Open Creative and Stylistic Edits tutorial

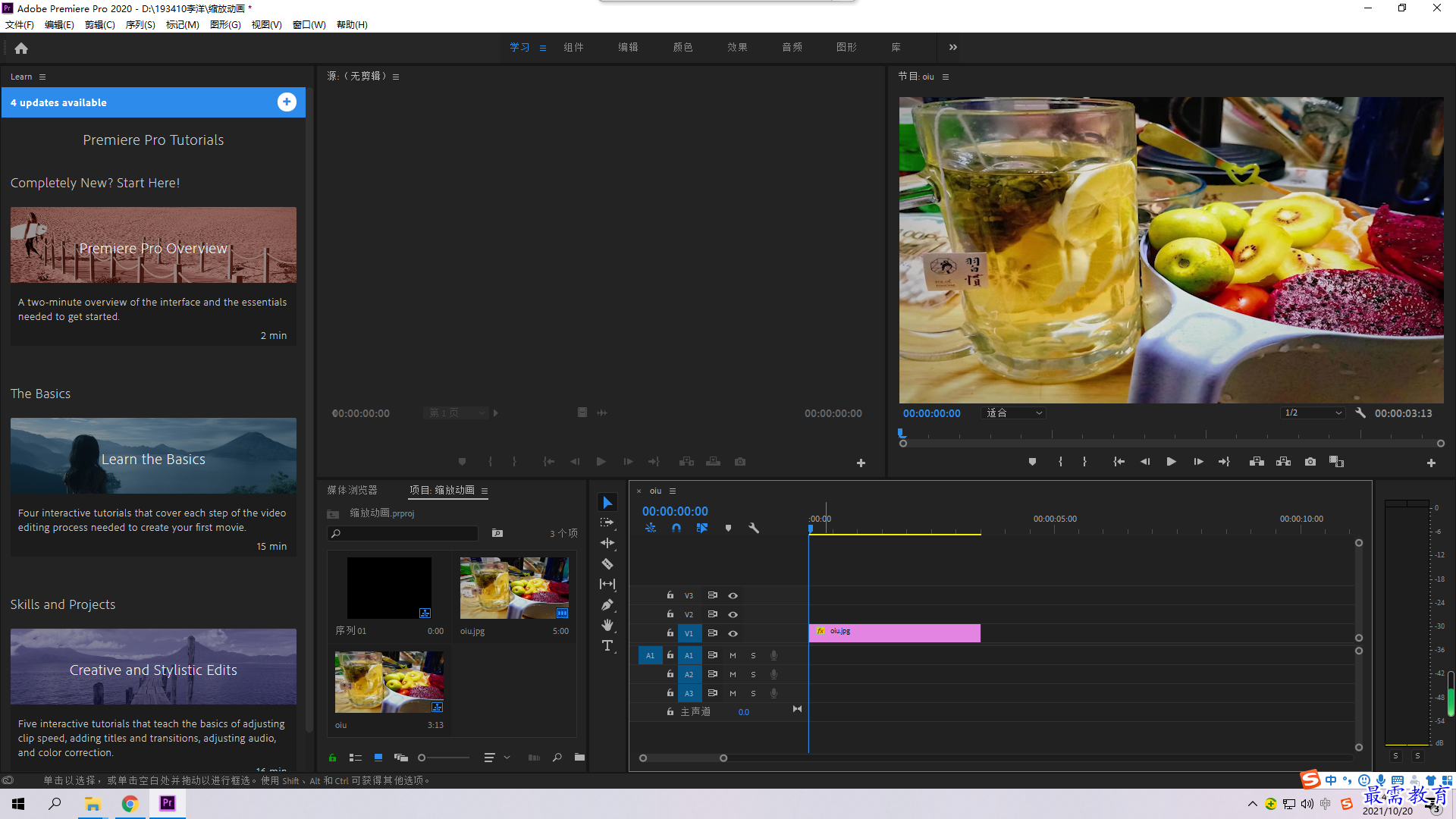click(x=153, y=667)
